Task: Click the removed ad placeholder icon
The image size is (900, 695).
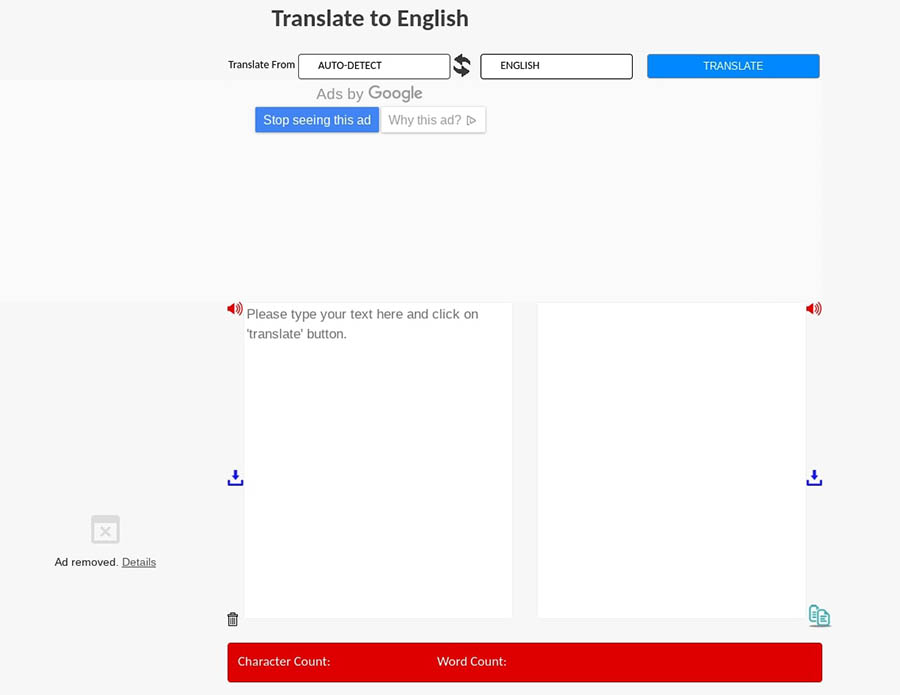Action: coord(105,529)
